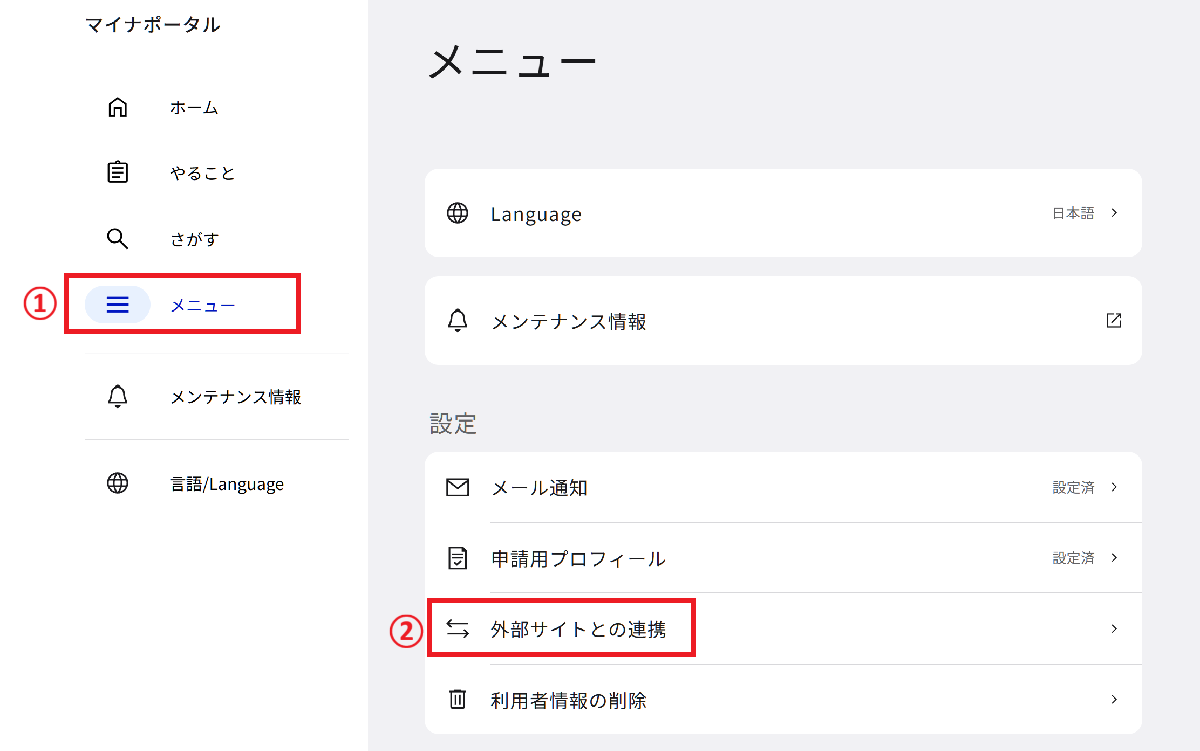
Task: Open the 外部サイトとの連携 link
Action: tap(578, 630)
